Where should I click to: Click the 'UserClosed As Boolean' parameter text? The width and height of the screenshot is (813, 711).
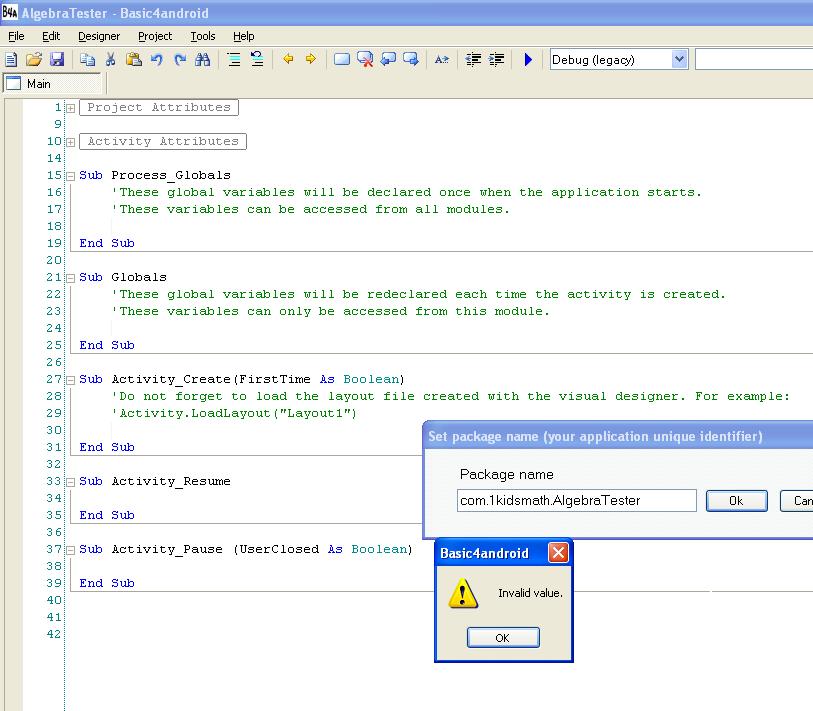(323, 549)
